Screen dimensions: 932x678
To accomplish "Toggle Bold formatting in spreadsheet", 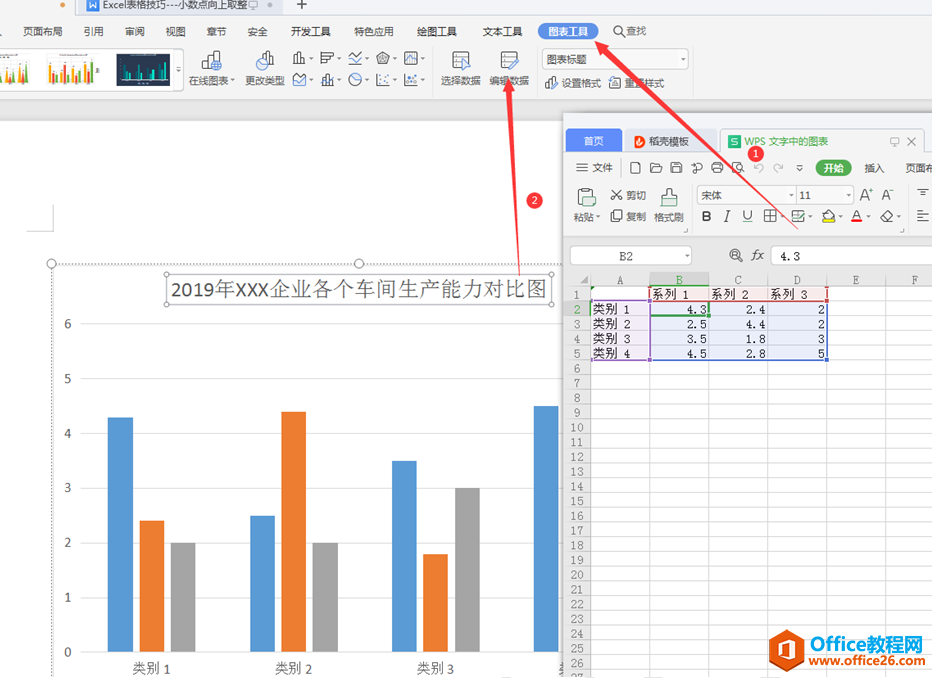I will (x=706, y=216).
